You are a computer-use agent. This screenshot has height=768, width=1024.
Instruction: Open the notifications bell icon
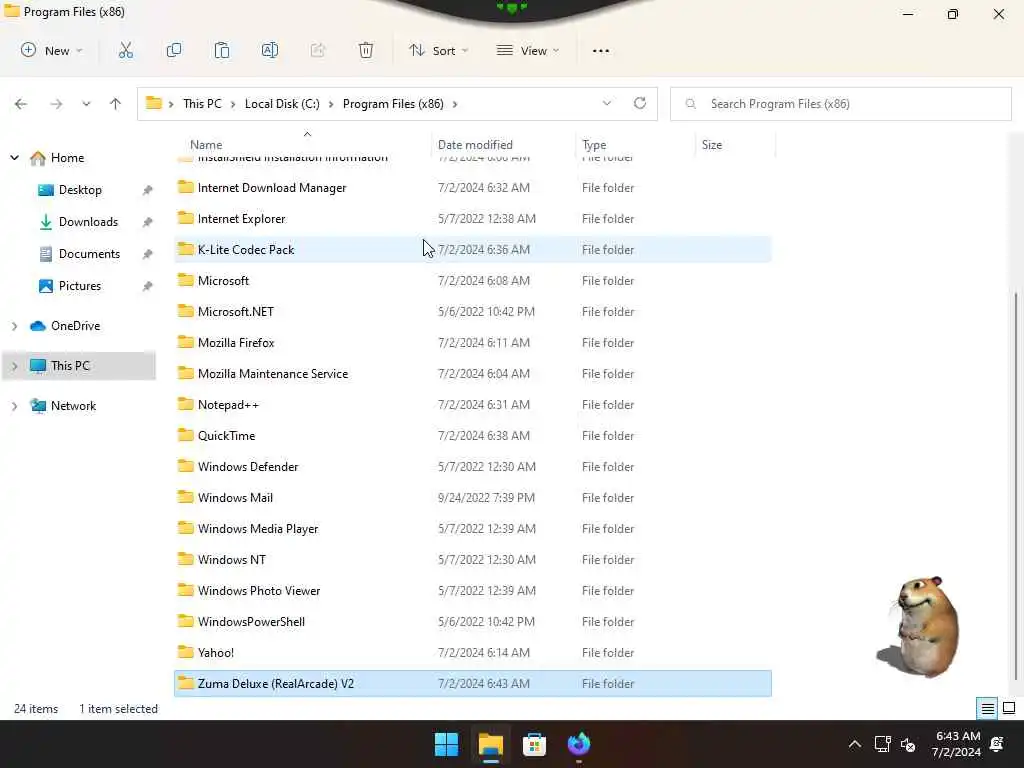(x=997, y=744)
